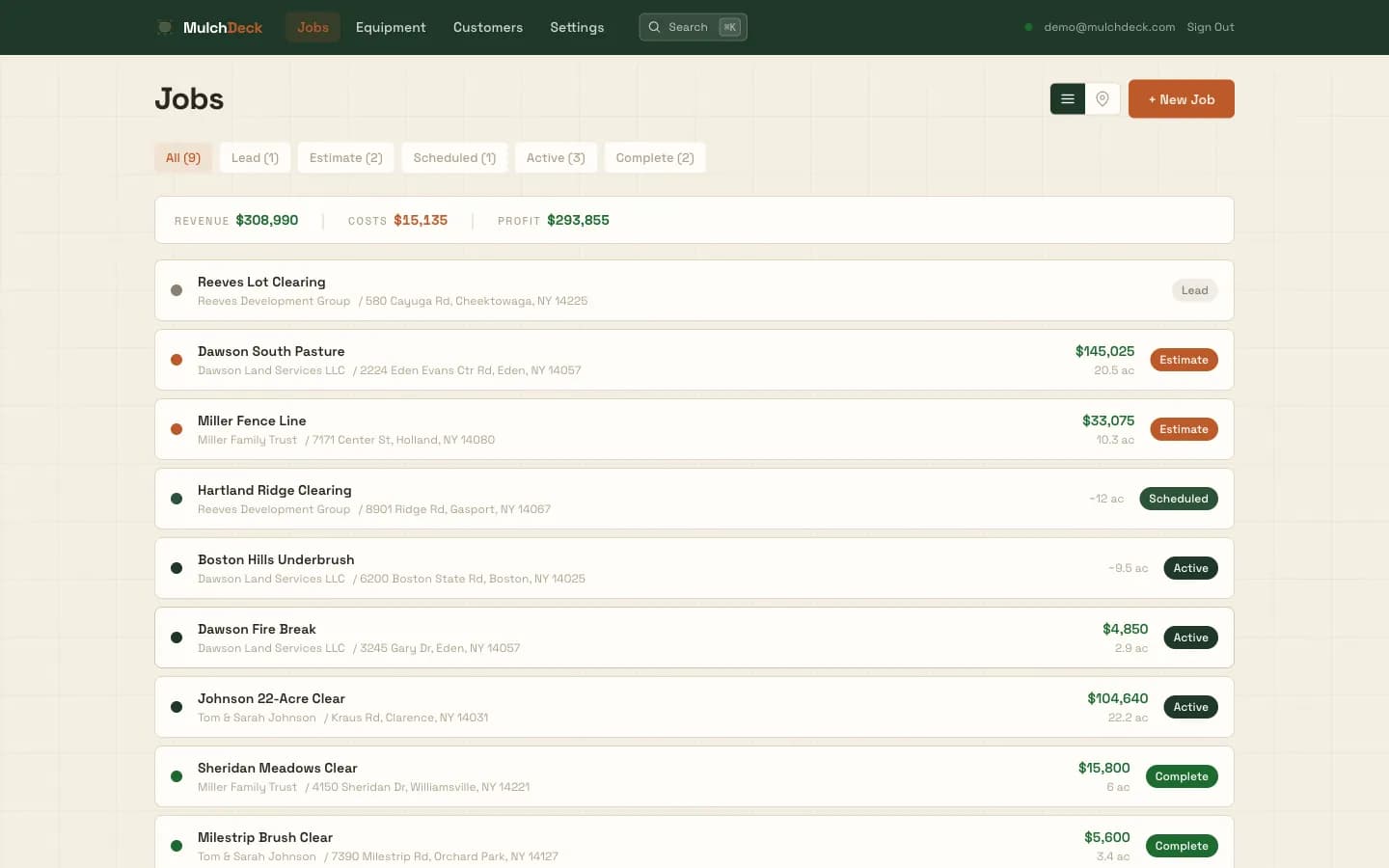Open the Miller Fence Line job
Viewport: 1389px width, 868px height.
pos(694,429)
